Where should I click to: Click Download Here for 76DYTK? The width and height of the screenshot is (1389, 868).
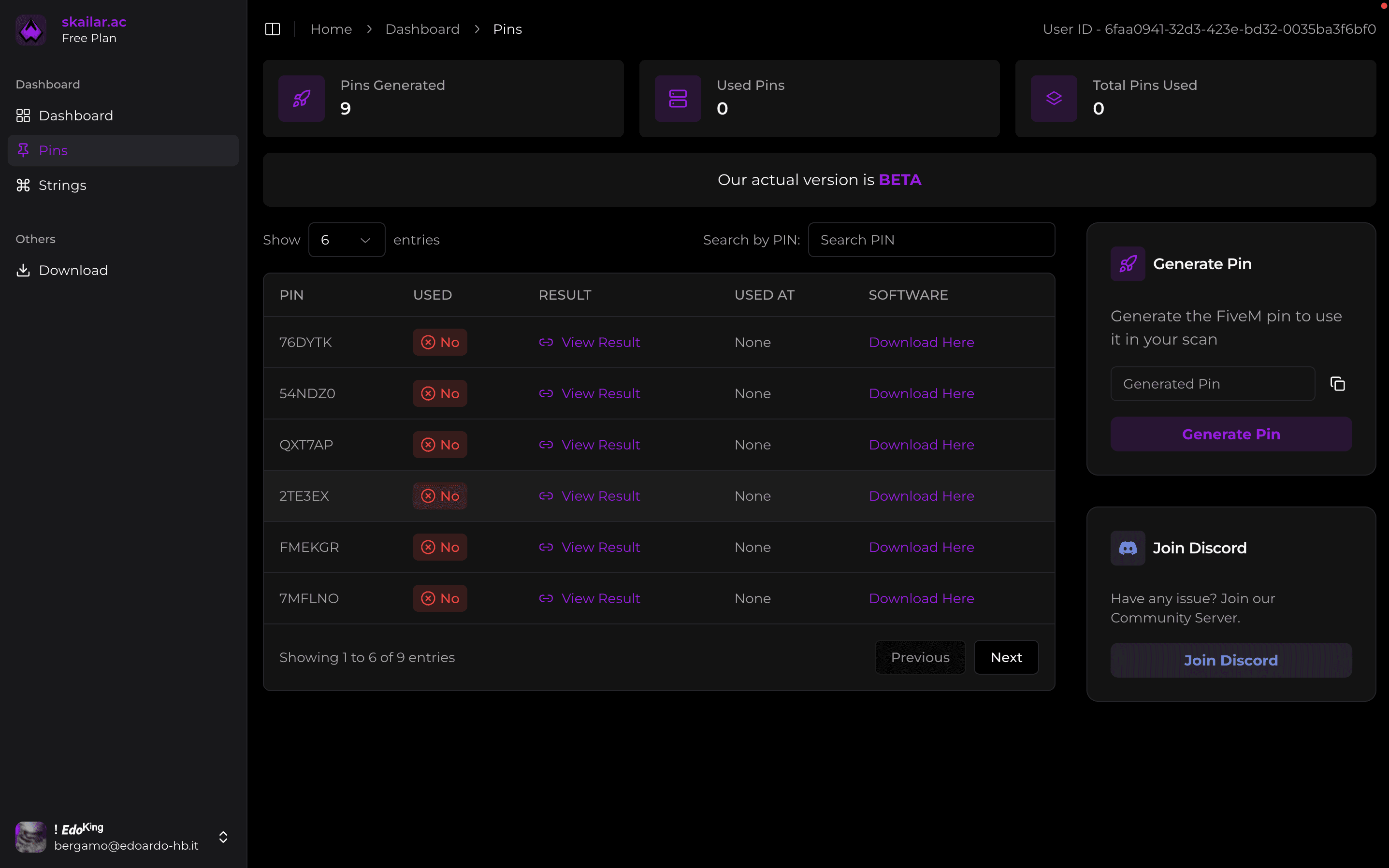[x=921, y=342]
